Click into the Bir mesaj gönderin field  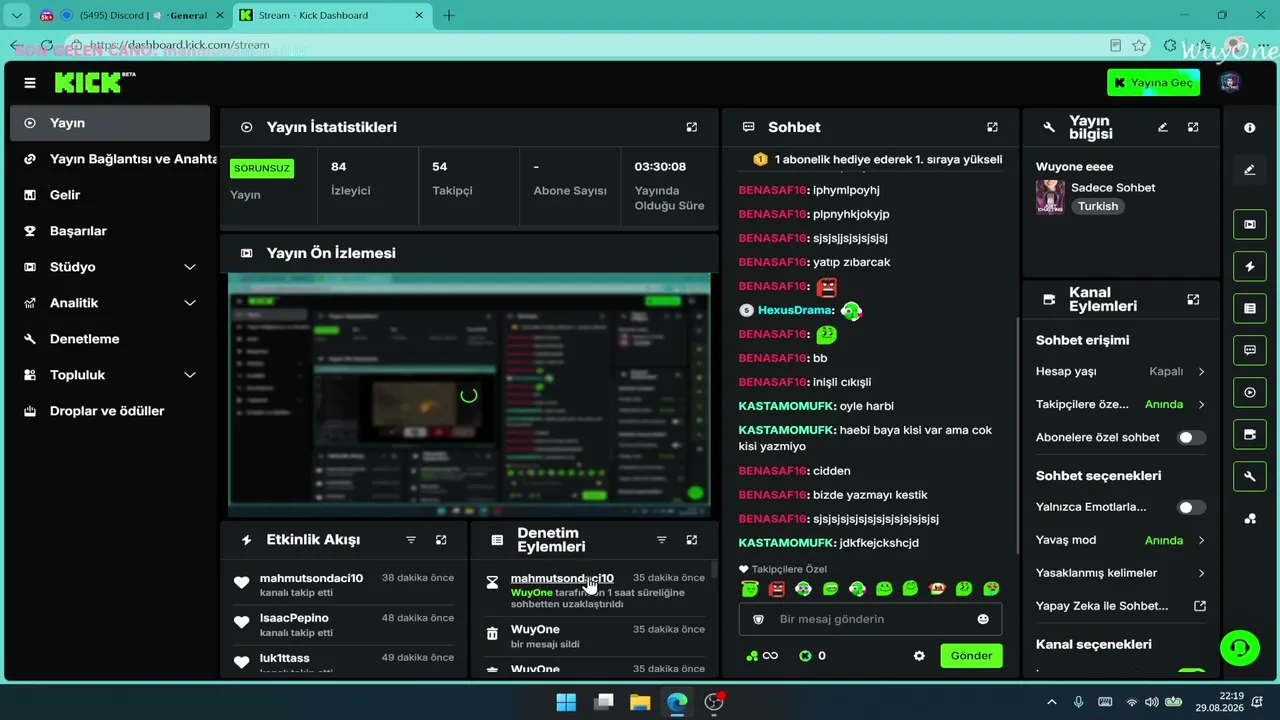pyautogui.click(x=870, y=619)
